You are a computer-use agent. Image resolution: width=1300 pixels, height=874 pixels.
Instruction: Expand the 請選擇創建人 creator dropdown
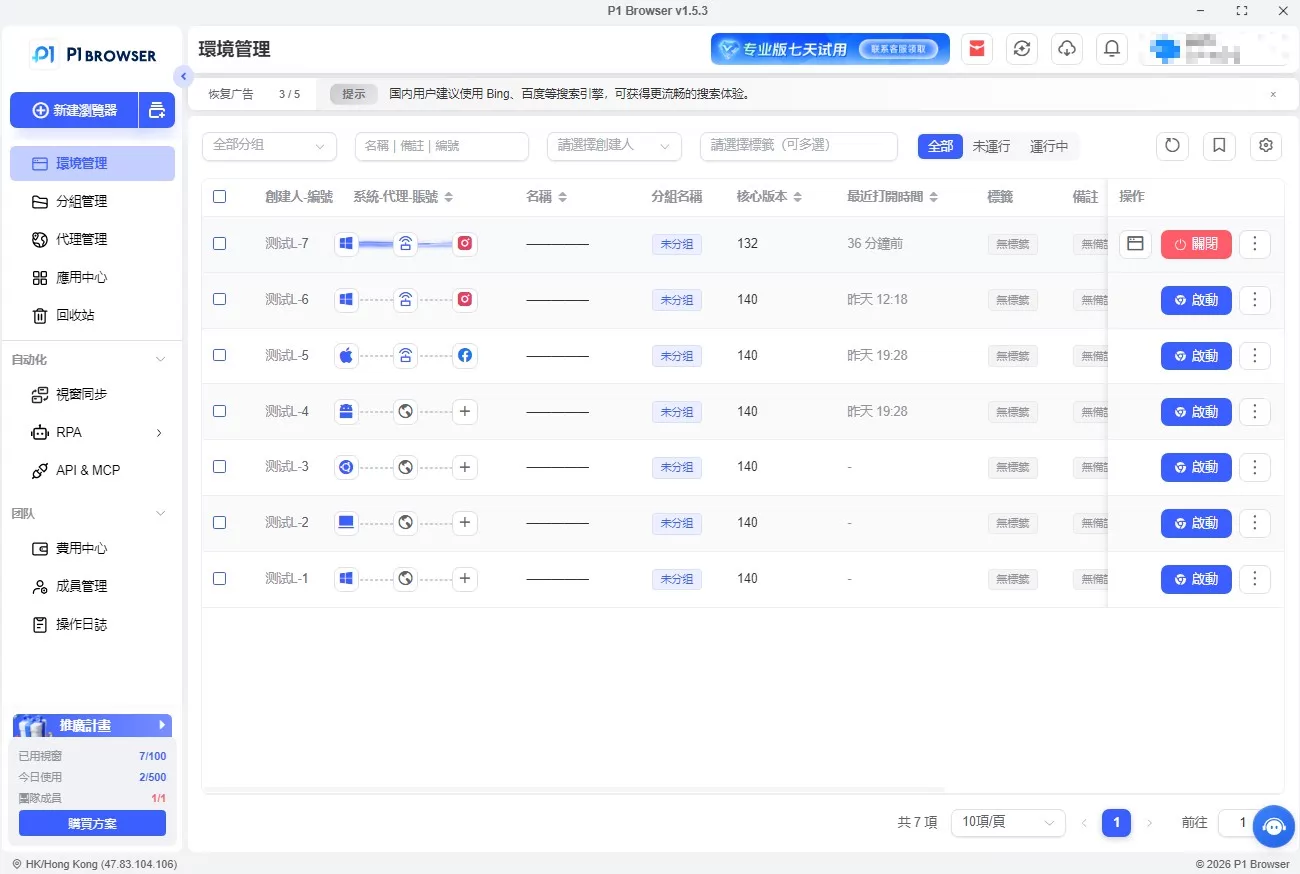[614, 146]
